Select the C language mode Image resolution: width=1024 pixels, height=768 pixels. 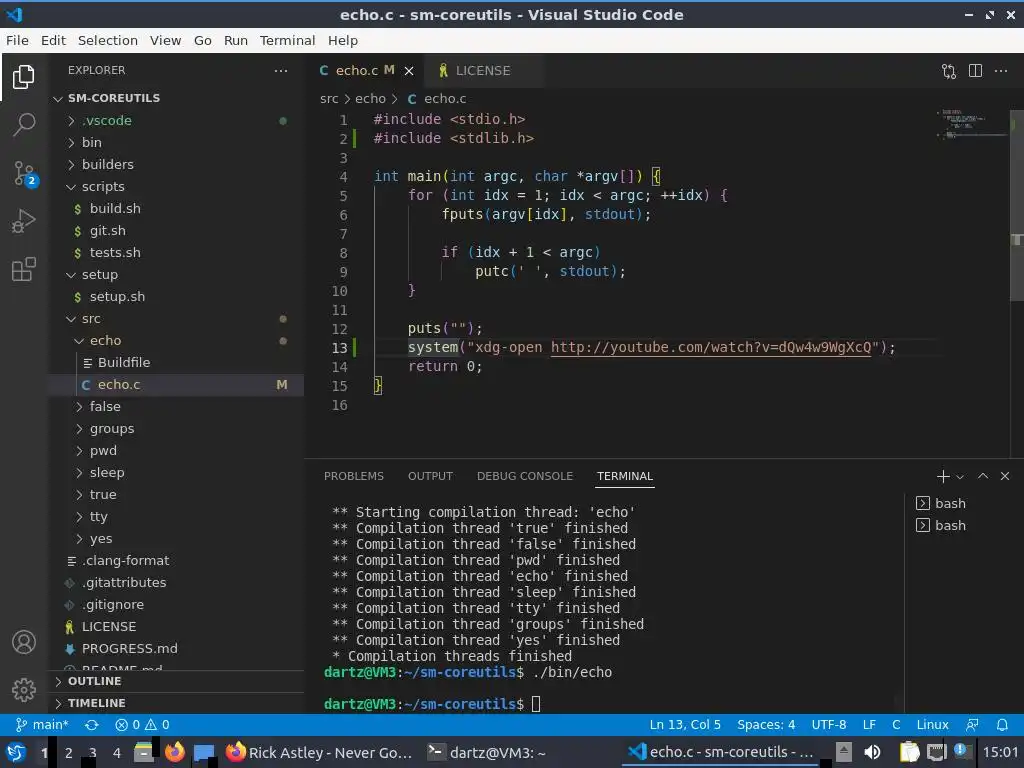click(x=896, y=725)
